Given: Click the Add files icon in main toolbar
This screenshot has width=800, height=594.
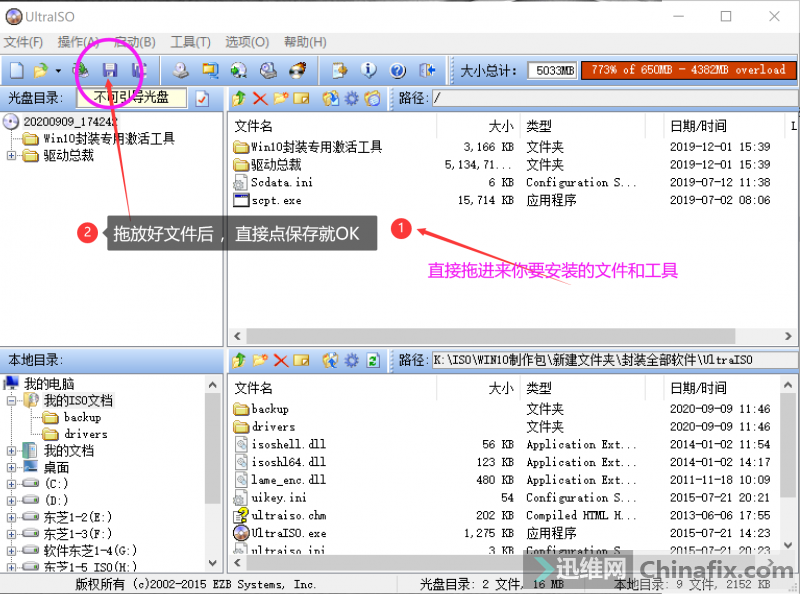Looking at the screenshot, I should 339,70.
